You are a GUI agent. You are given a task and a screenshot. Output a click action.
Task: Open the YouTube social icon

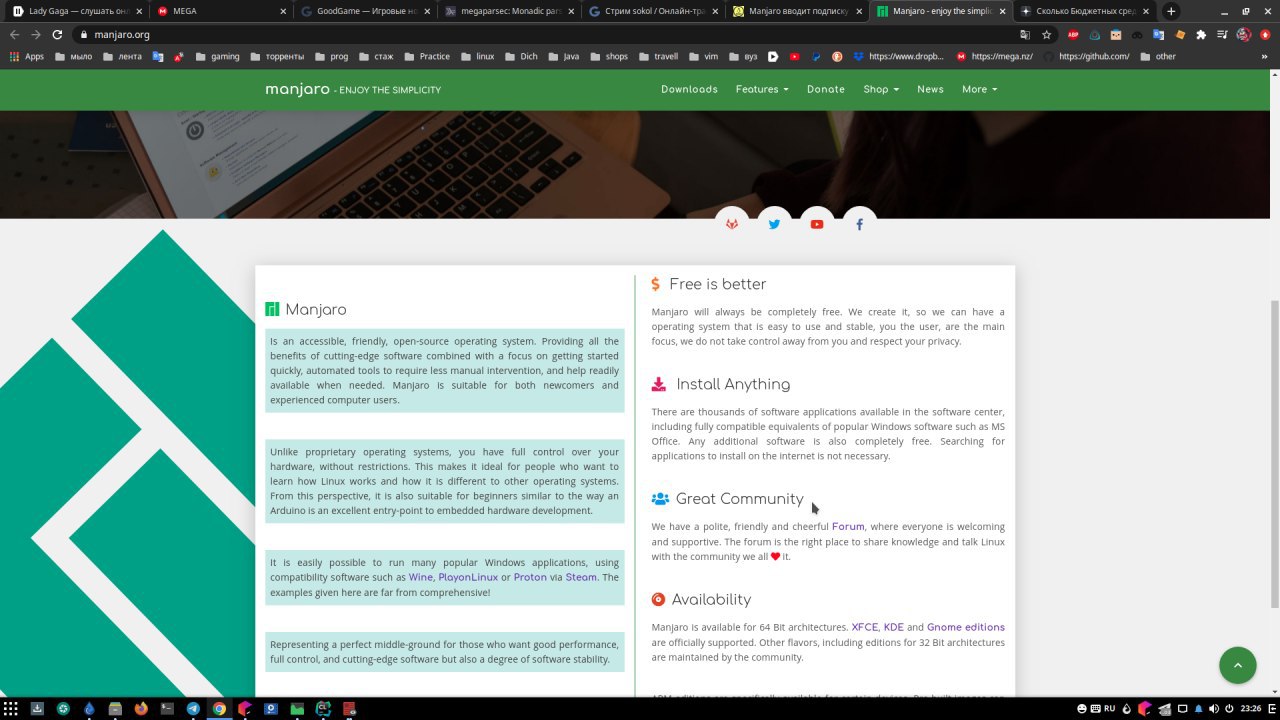817,224
